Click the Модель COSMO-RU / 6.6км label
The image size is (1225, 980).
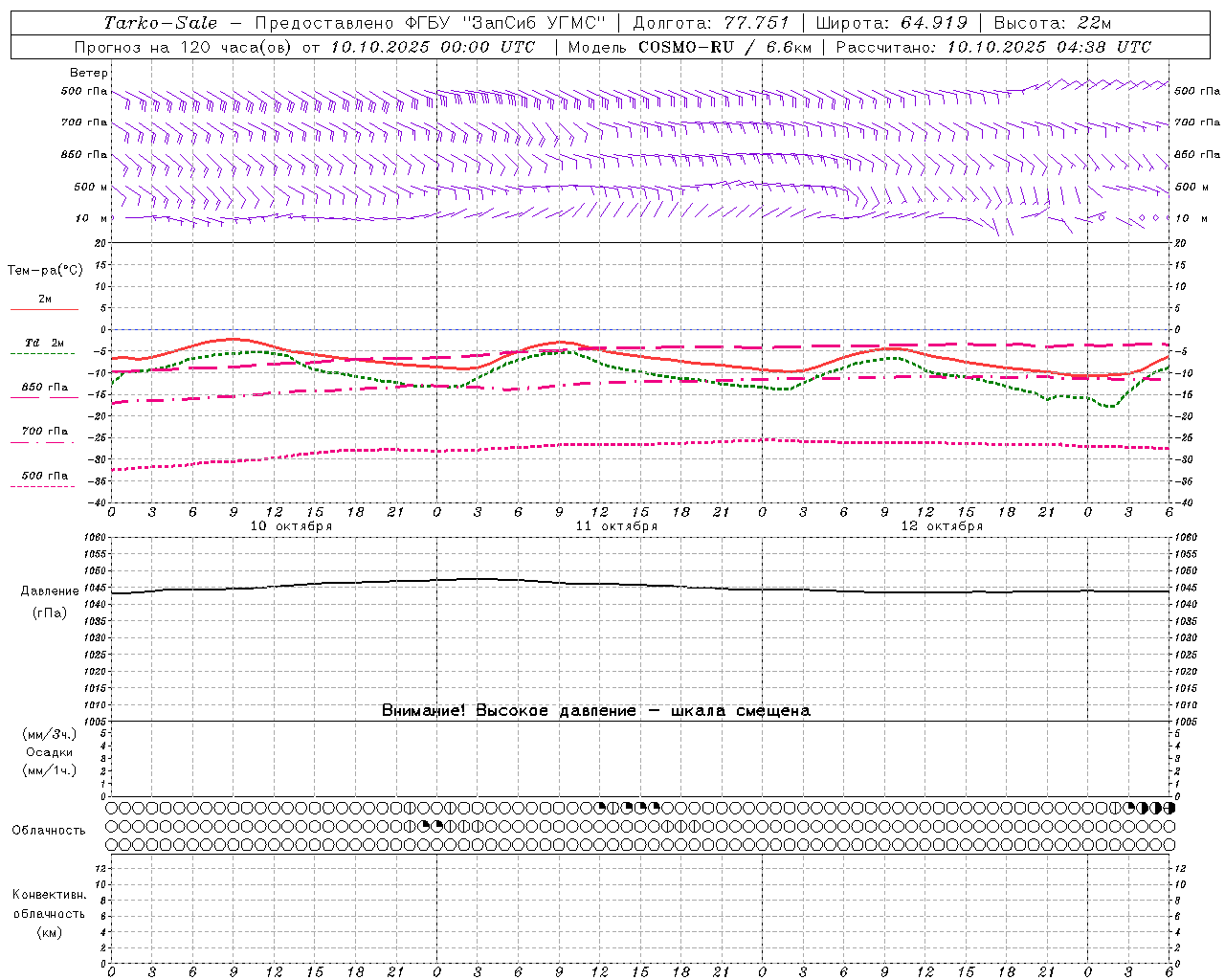pos(689,47)
